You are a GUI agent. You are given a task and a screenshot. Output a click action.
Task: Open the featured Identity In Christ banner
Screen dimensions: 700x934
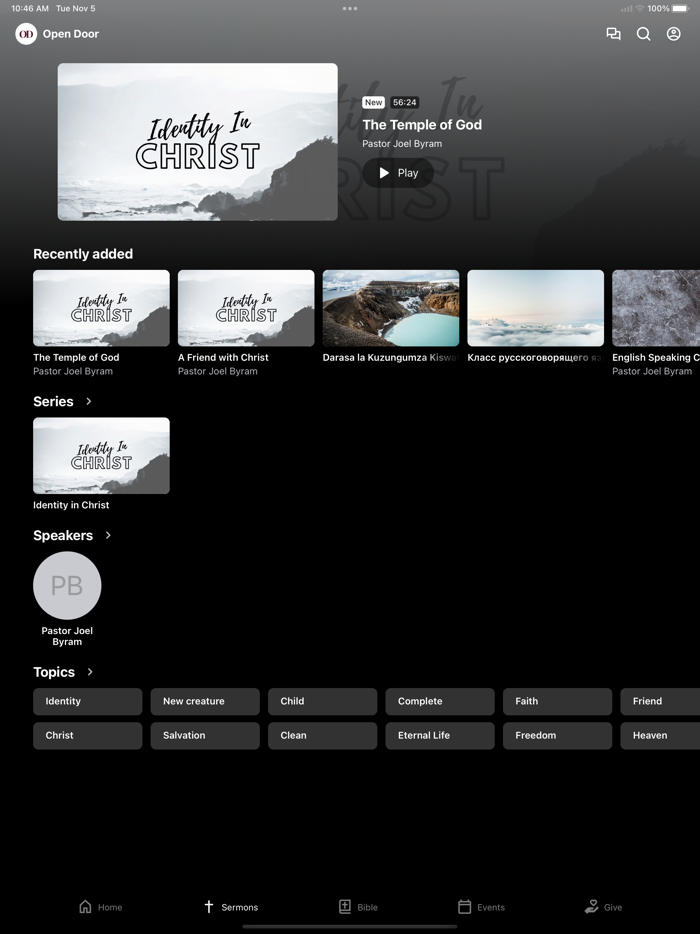point(198,142)
